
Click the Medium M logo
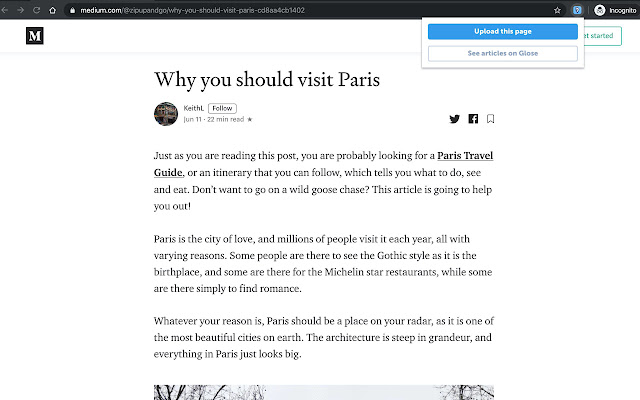pos(35,36)
